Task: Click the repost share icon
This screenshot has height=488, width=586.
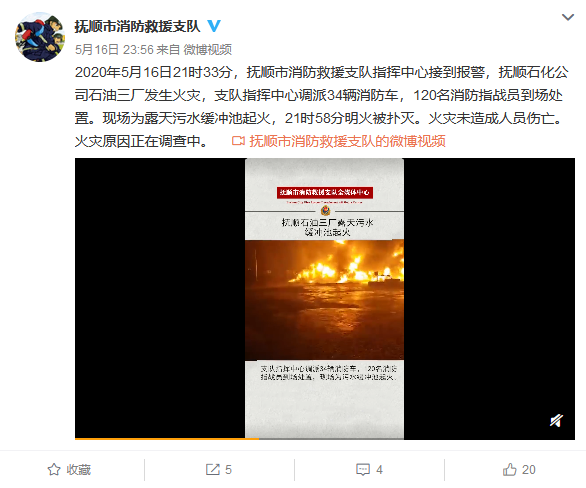Action: click(213, 469)
